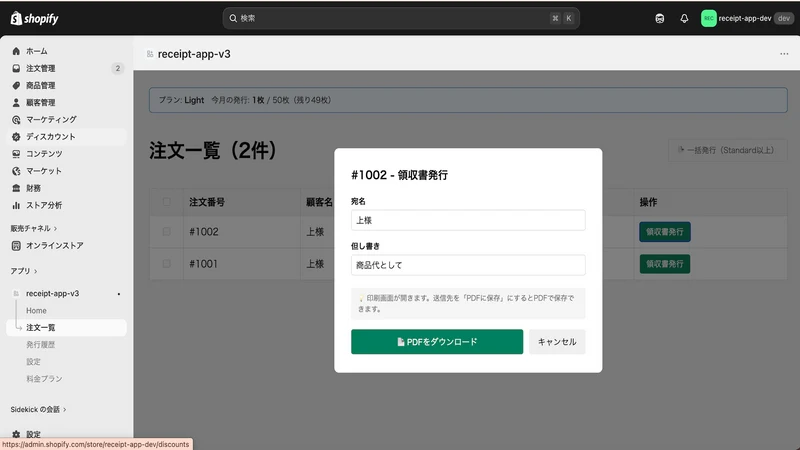Viewport: 800px width, 450px height.
Task: Click the PDFをダウンロード button
Action: (x=437, y=342)
